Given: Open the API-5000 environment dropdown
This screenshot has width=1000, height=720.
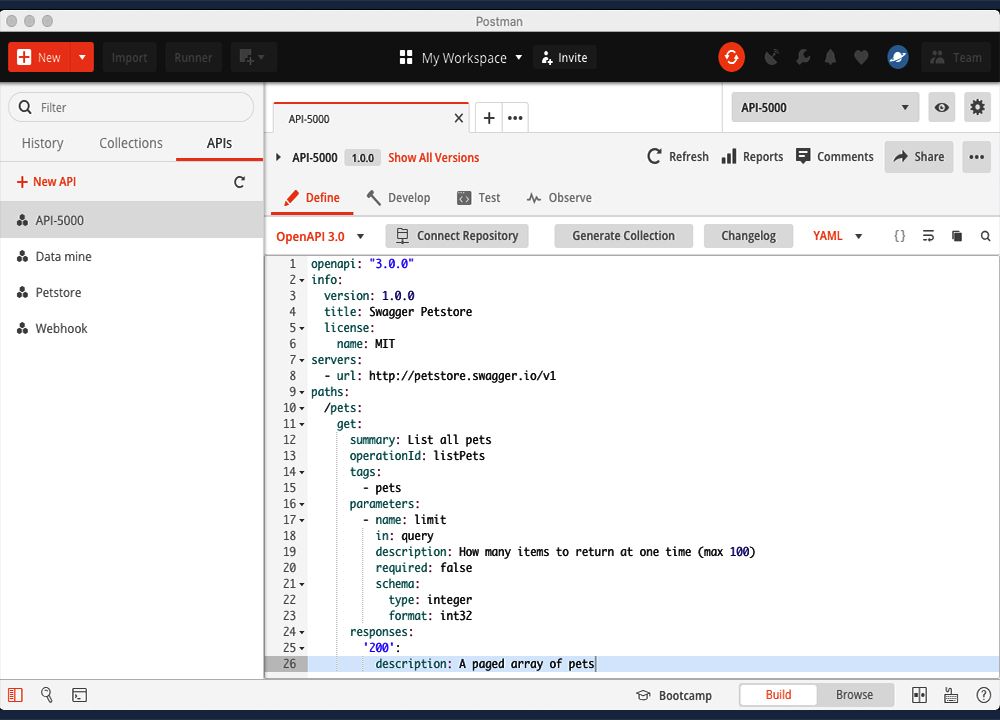Looking at the screenshot, I should point(825,107).
